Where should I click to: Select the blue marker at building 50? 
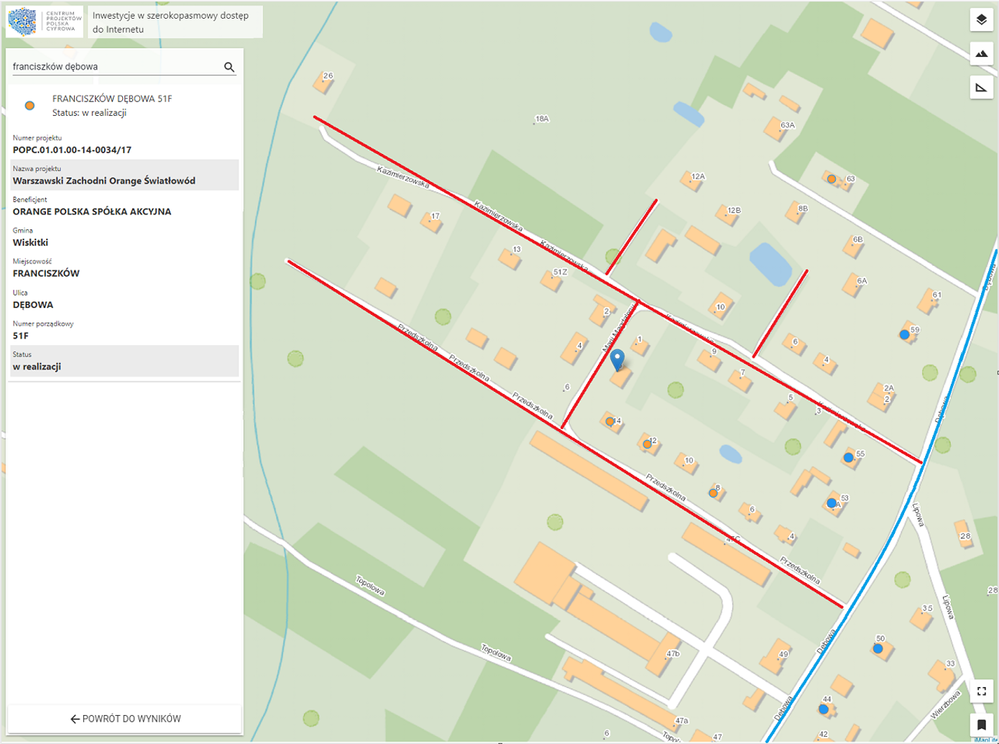pos(877,648)
